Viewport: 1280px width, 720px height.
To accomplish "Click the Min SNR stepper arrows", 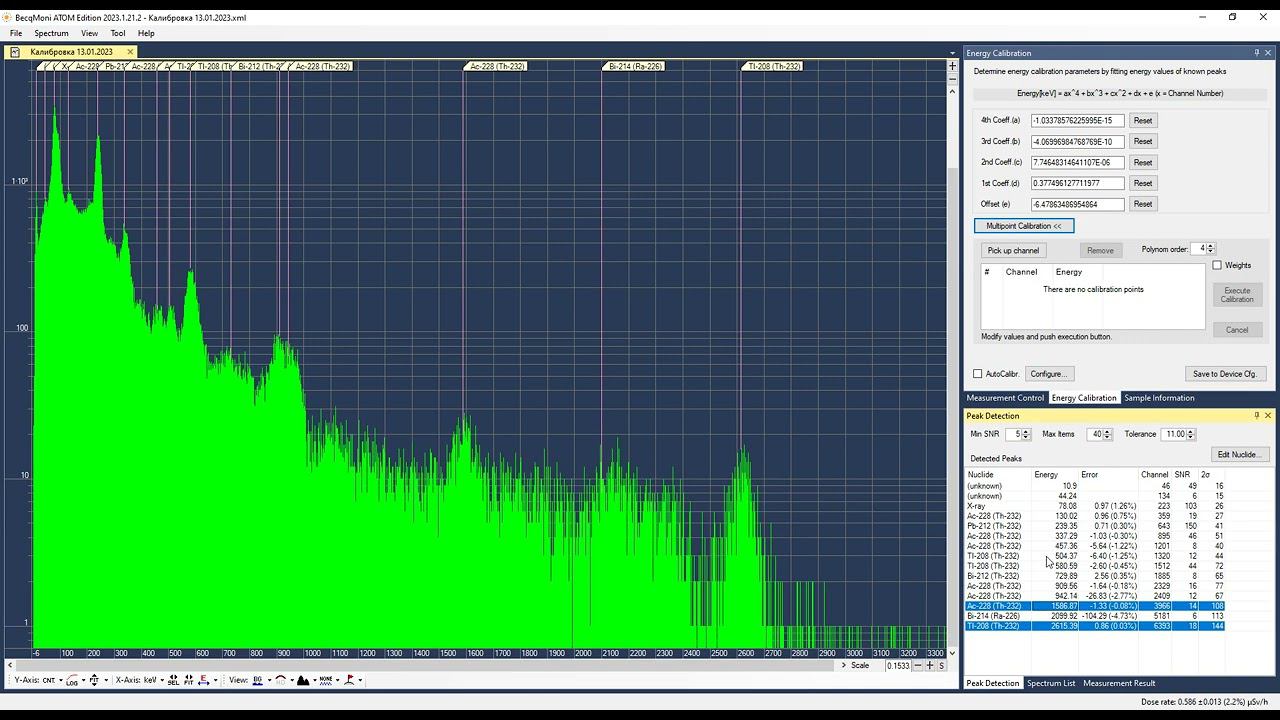I will tap(1025, 434).
